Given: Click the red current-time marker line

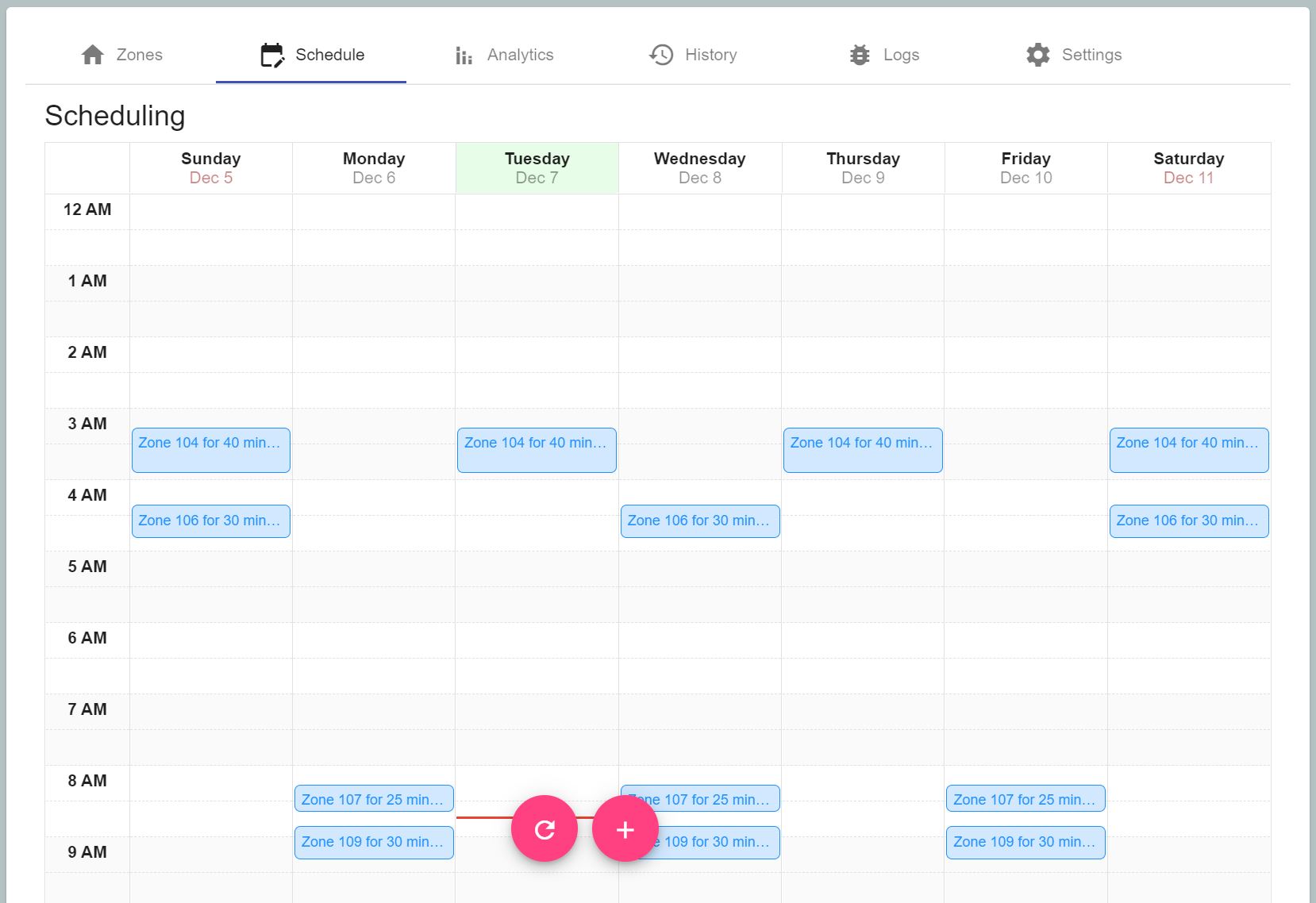Looking at the screenshot, I should coord(484,817).
